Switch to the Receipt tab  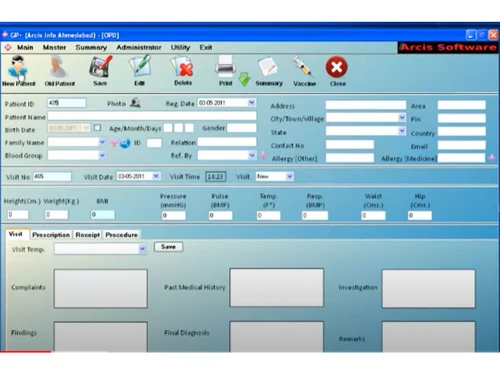point(87,235)
